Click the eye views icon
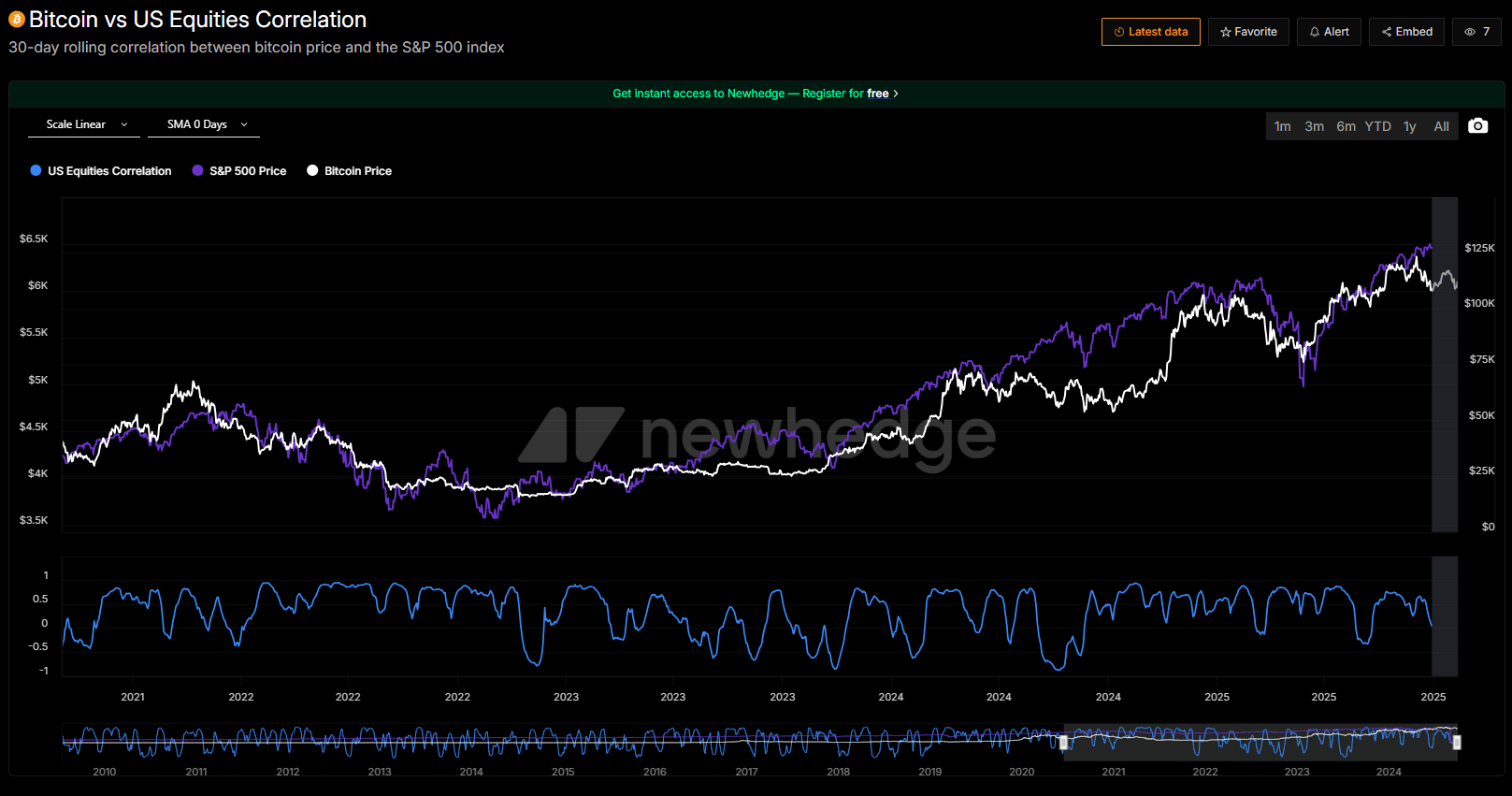The image size is (1512, 796). click(x=1470, y=32)
